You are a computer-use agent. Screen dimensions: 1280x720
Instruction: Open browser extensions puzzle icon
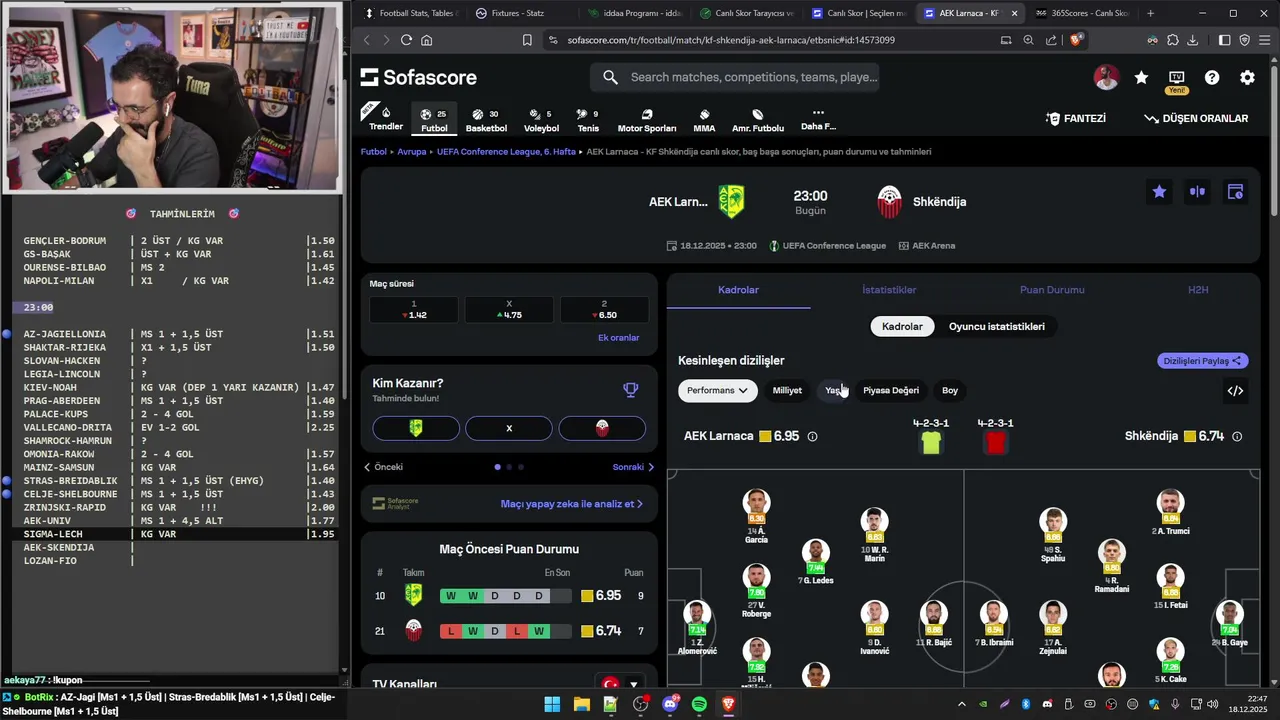[x=1173, y=40]
